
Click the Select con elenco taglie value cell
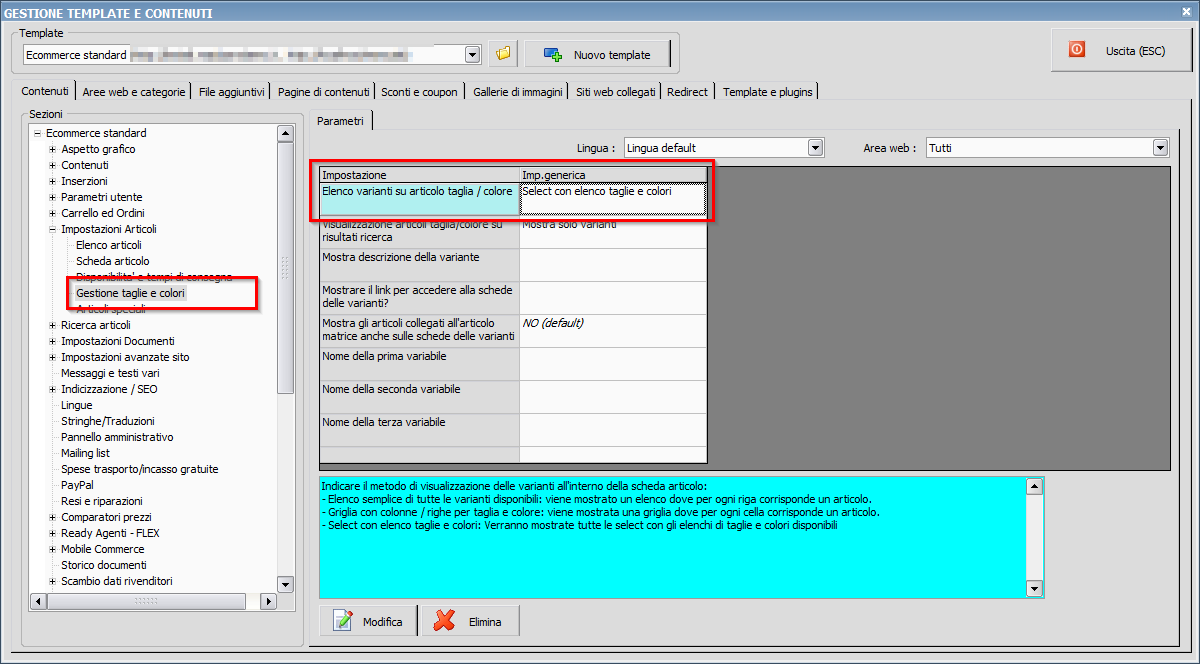[613, 199]
